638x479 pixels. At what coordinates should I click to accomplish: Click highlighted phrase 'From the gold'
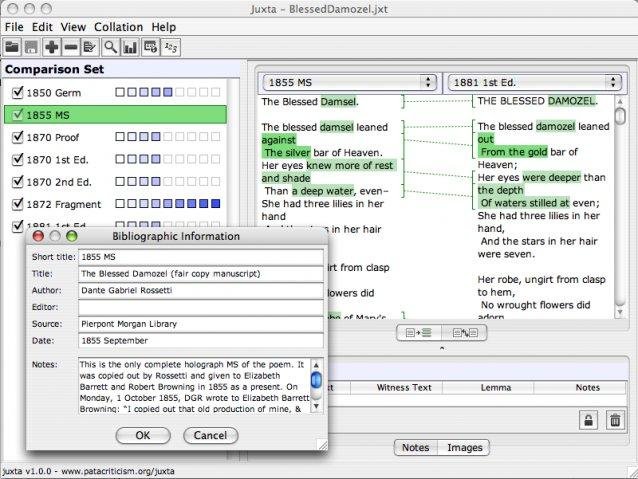[513, 152]
